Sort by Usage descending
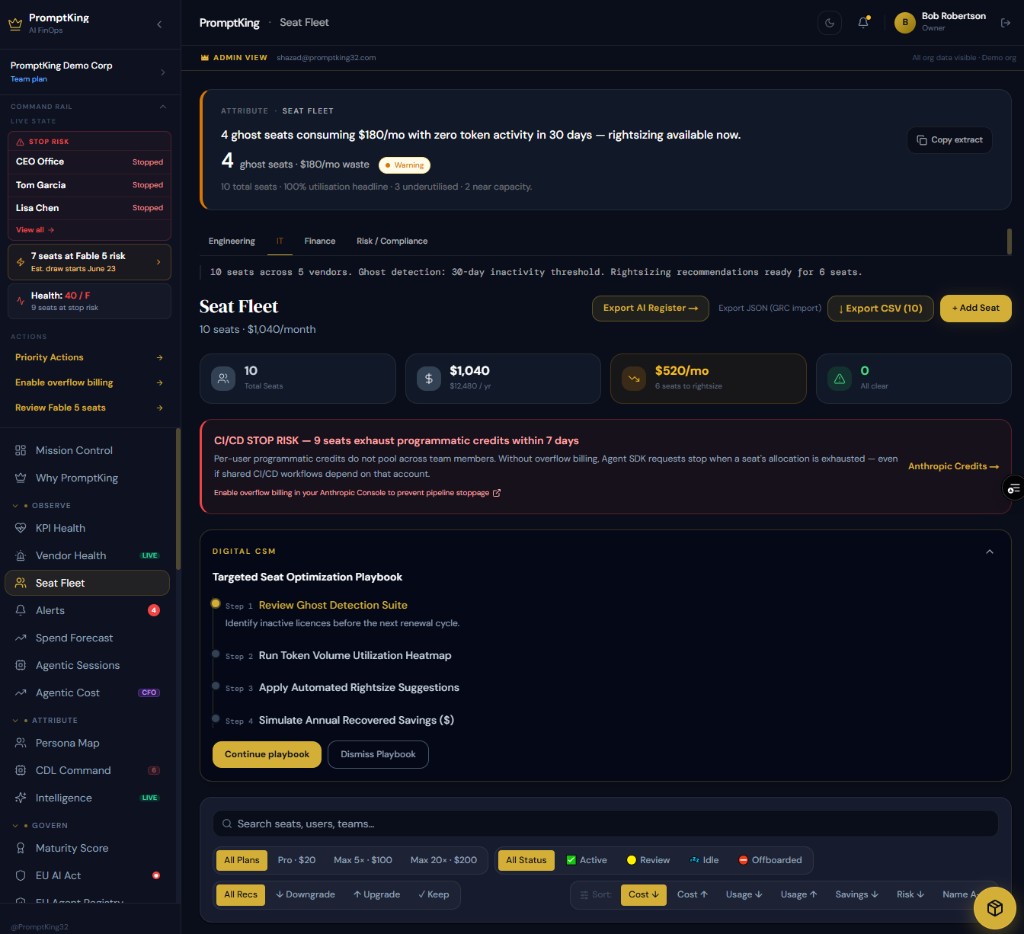The width and height of the screenshot is (1024, 934). pos(744,894)
